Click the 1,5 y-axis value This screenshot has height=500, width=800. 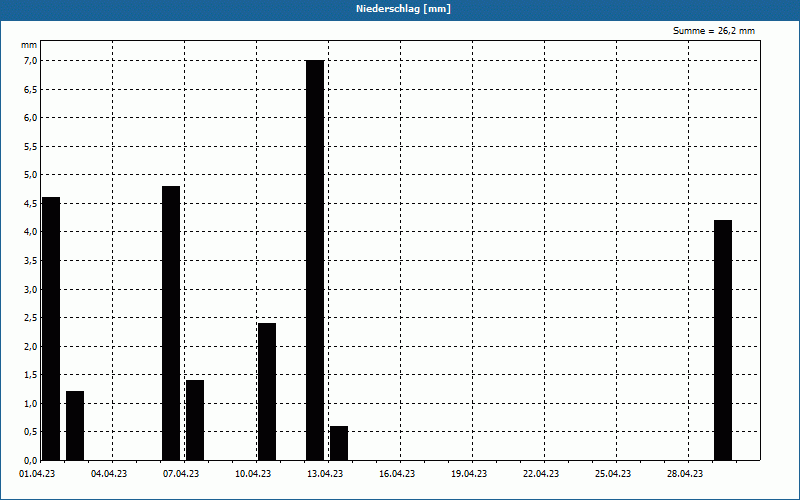(30, 375)
